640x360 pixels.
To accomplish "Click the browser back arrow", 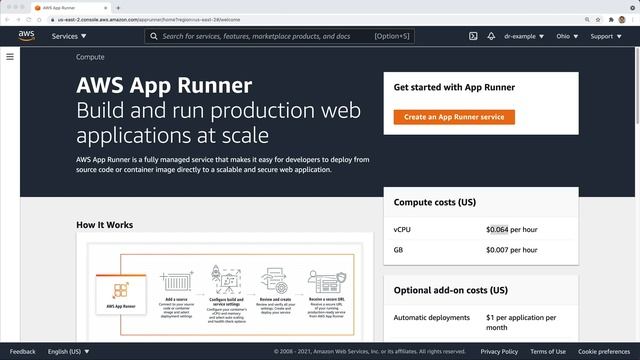I will [7, 20].
